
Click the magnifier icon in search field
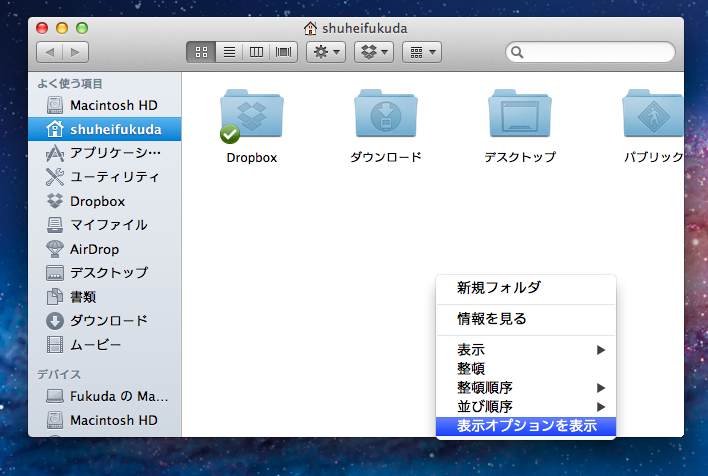coord(517,52)
